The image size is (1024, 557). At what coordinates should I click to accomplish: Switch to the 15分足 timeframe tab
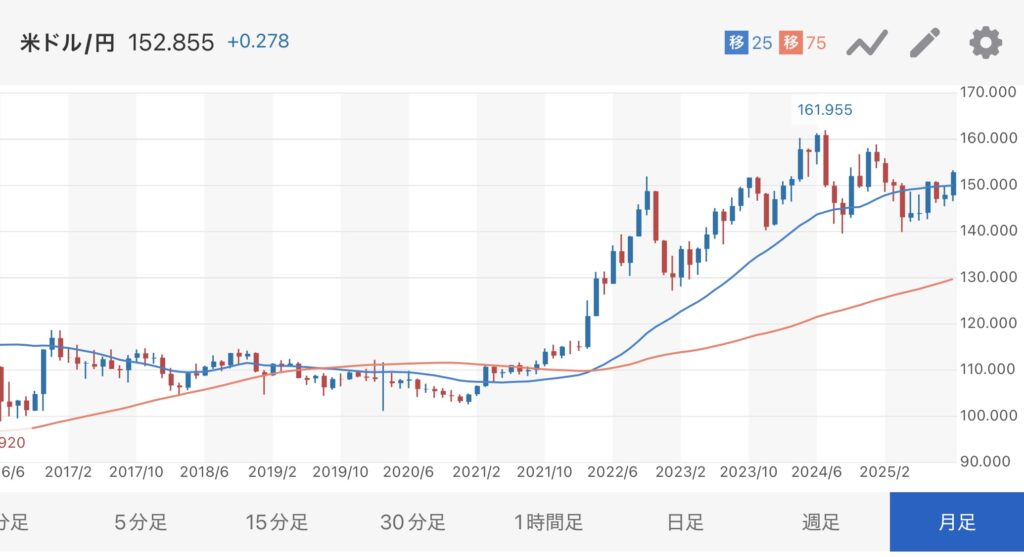(x=277, y=522)
